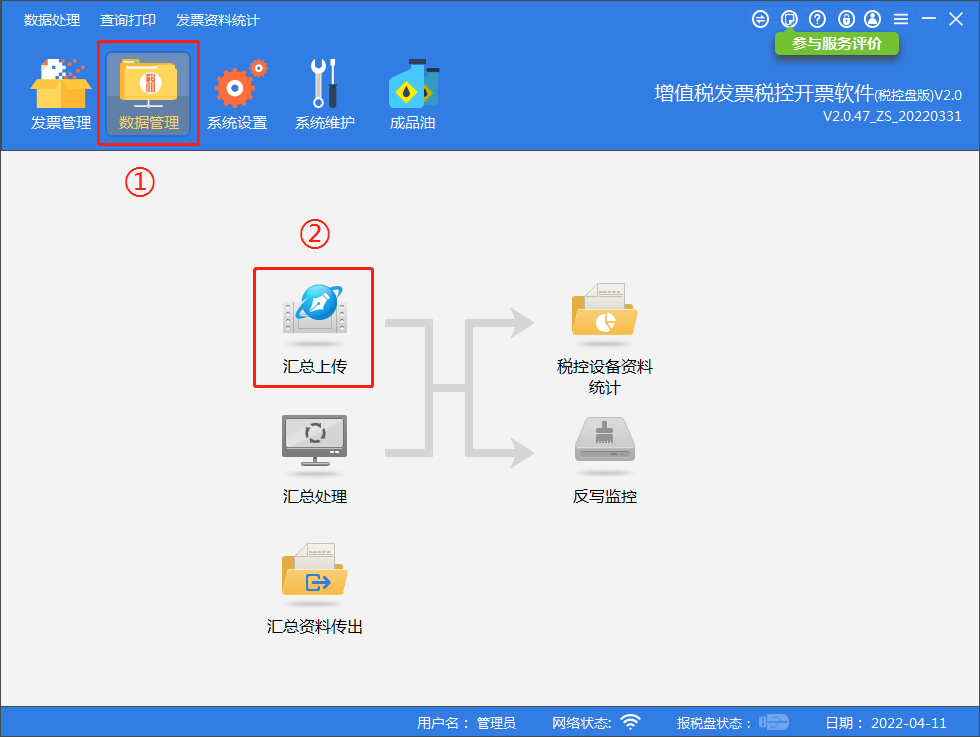The width and height of the screenshot is (980, 737).
Task: Open the 查询打印 menu
Action: 128,20
